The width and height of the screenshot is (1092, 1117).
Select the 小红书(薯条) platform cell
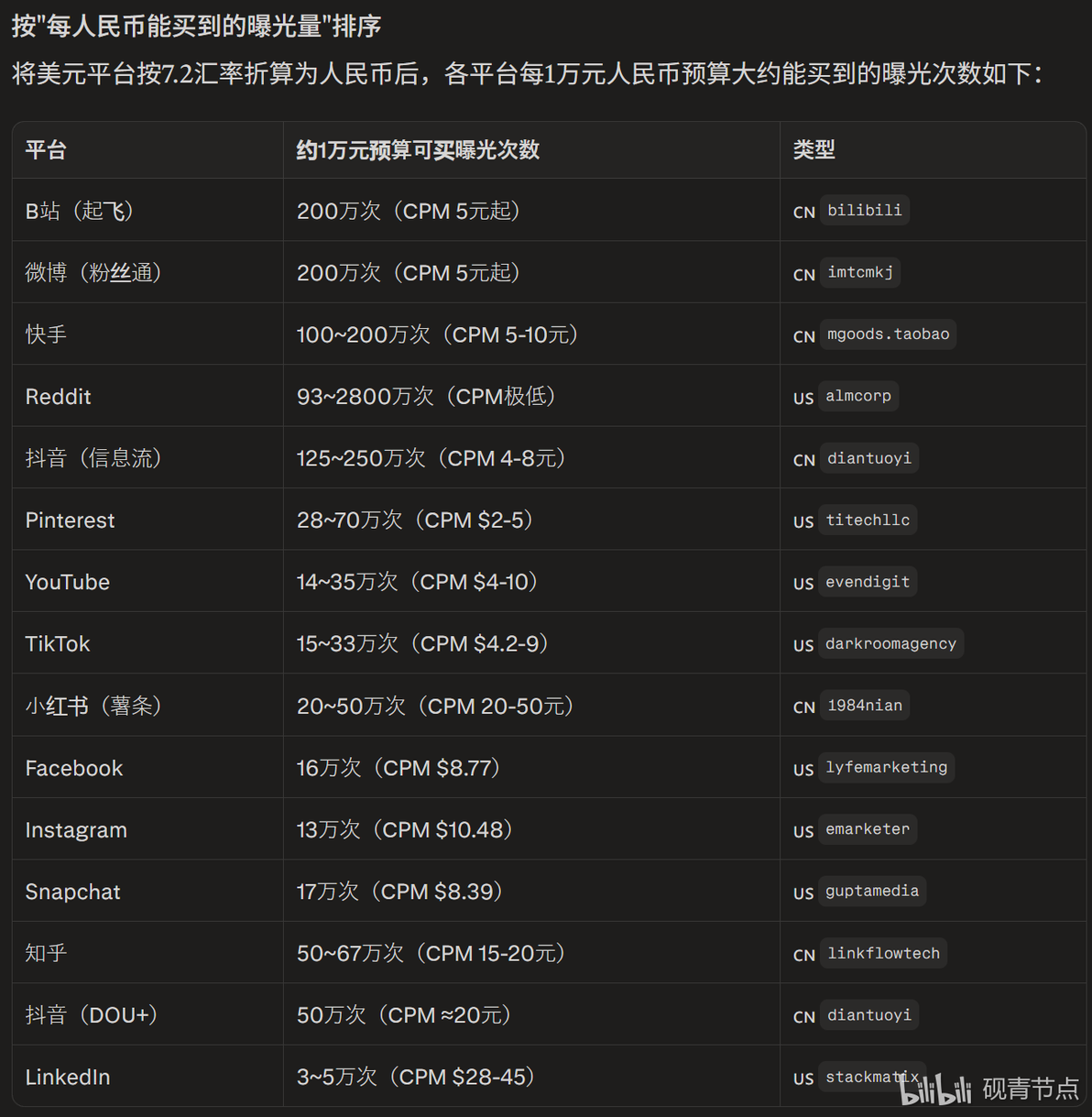147,706
